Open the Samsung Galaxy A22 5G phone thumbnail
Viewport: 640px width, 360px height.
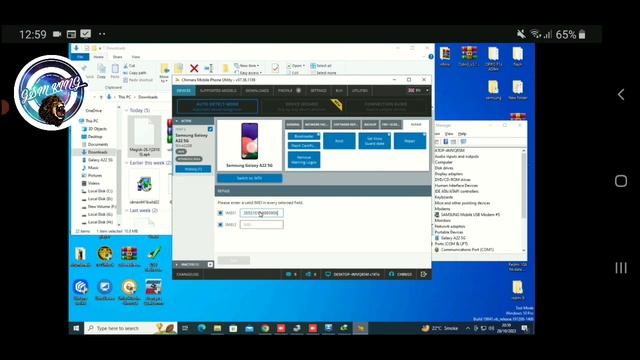249,141
